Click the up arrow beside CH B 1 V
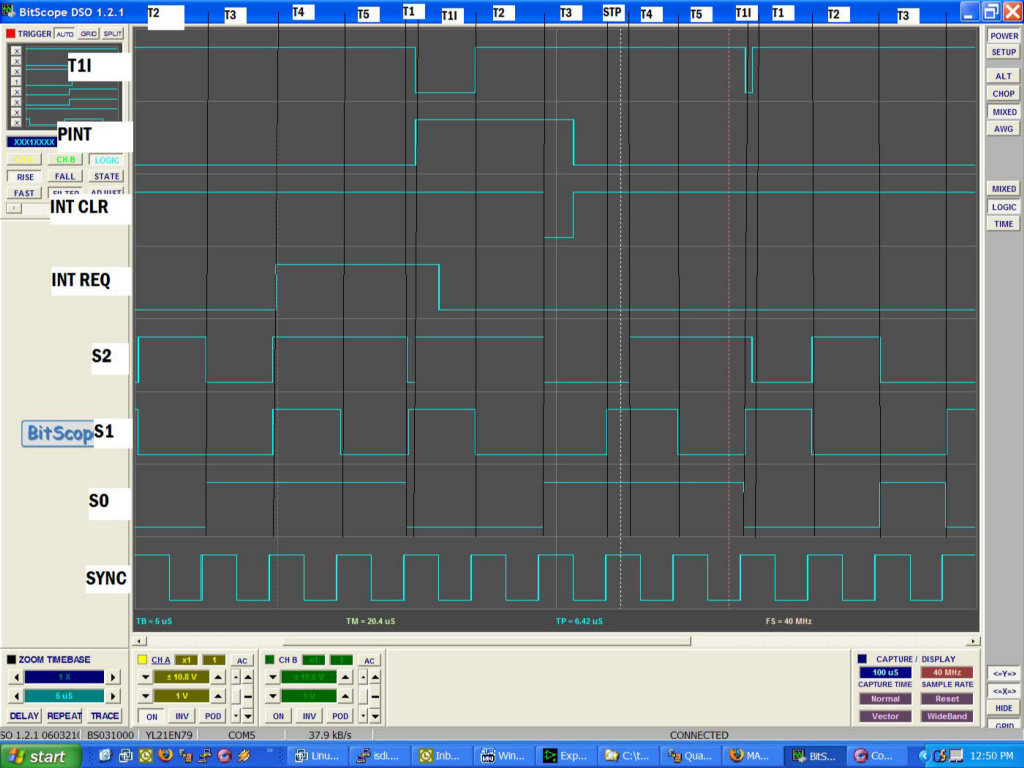Screen dimensions: 1024x768 [346, 696]
